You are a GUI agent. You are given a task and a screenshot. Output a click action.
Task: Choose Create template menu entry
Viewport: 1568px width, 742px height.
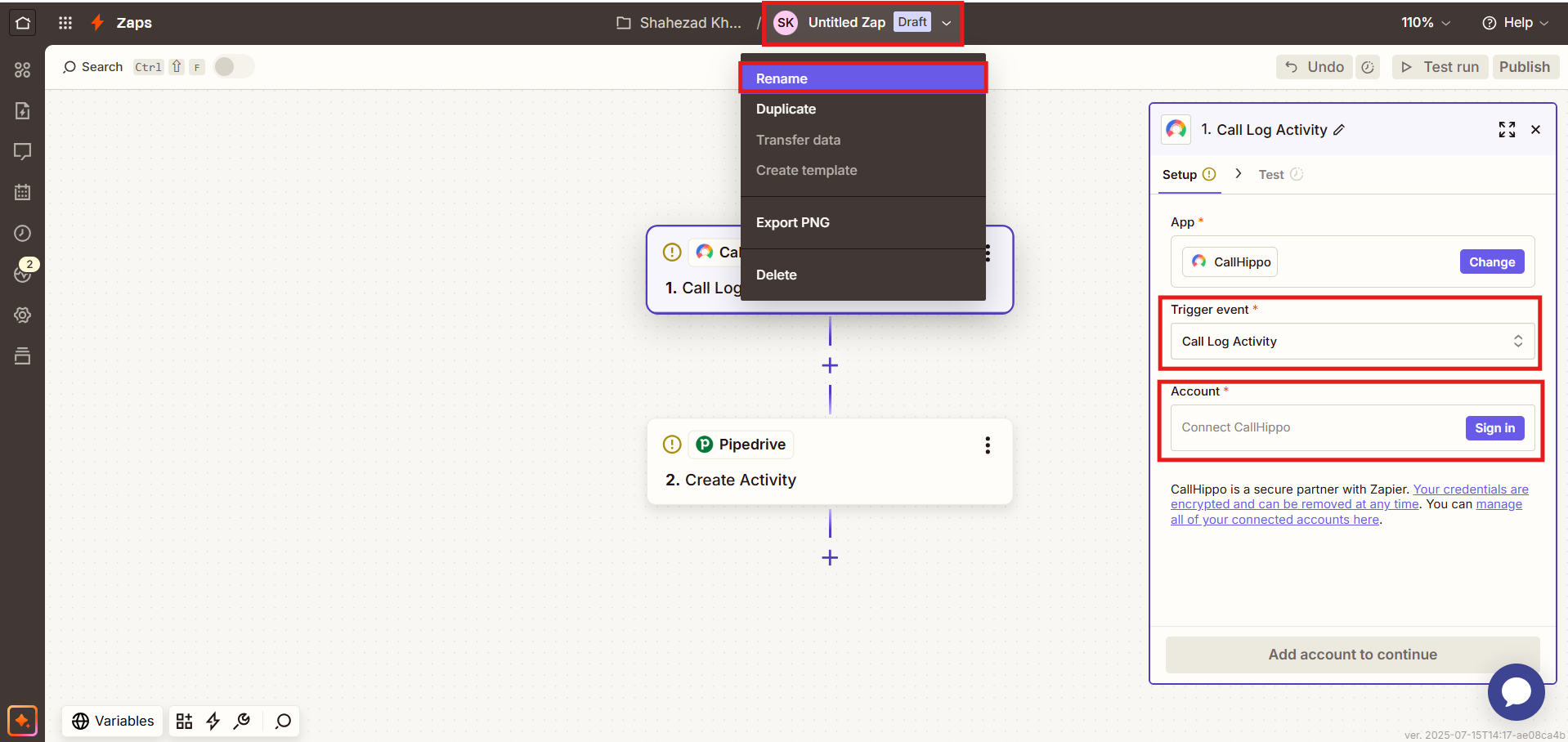coord(862,170)
